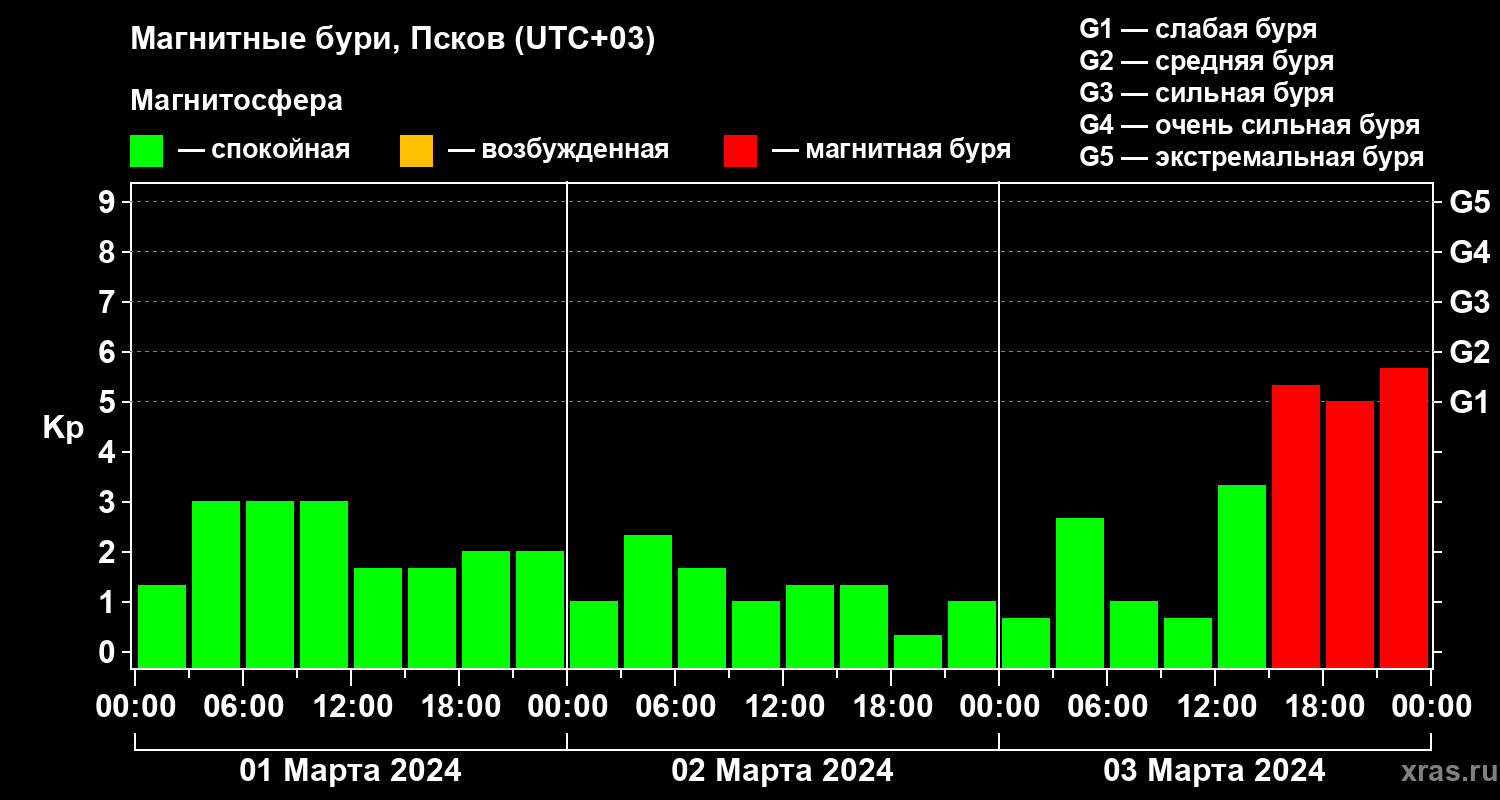The width and height of the screenshot is (1500, 800).
Task: Click the date label «03 Марта 2024»
Action: 1214,771
